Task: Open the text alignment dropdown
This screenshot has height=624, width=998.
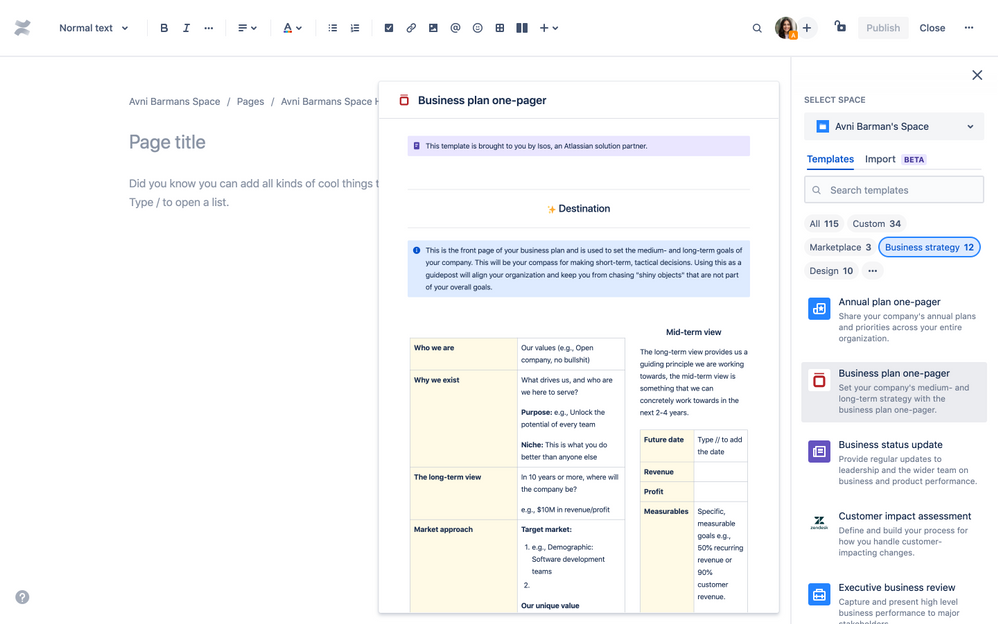Action: pos(247,28)
